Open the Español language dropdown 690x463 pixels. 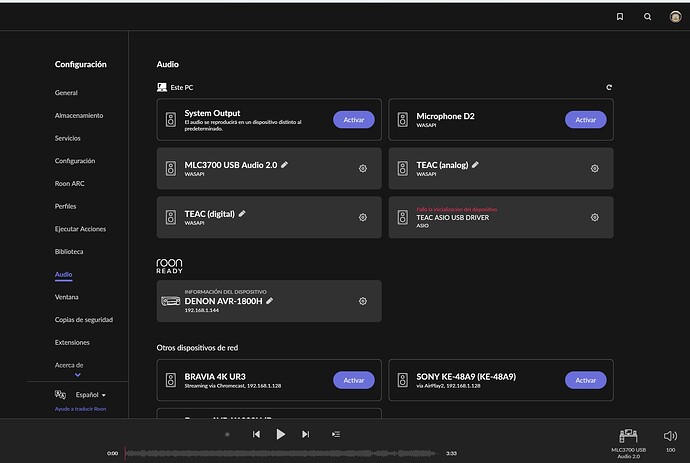point(91,395)
